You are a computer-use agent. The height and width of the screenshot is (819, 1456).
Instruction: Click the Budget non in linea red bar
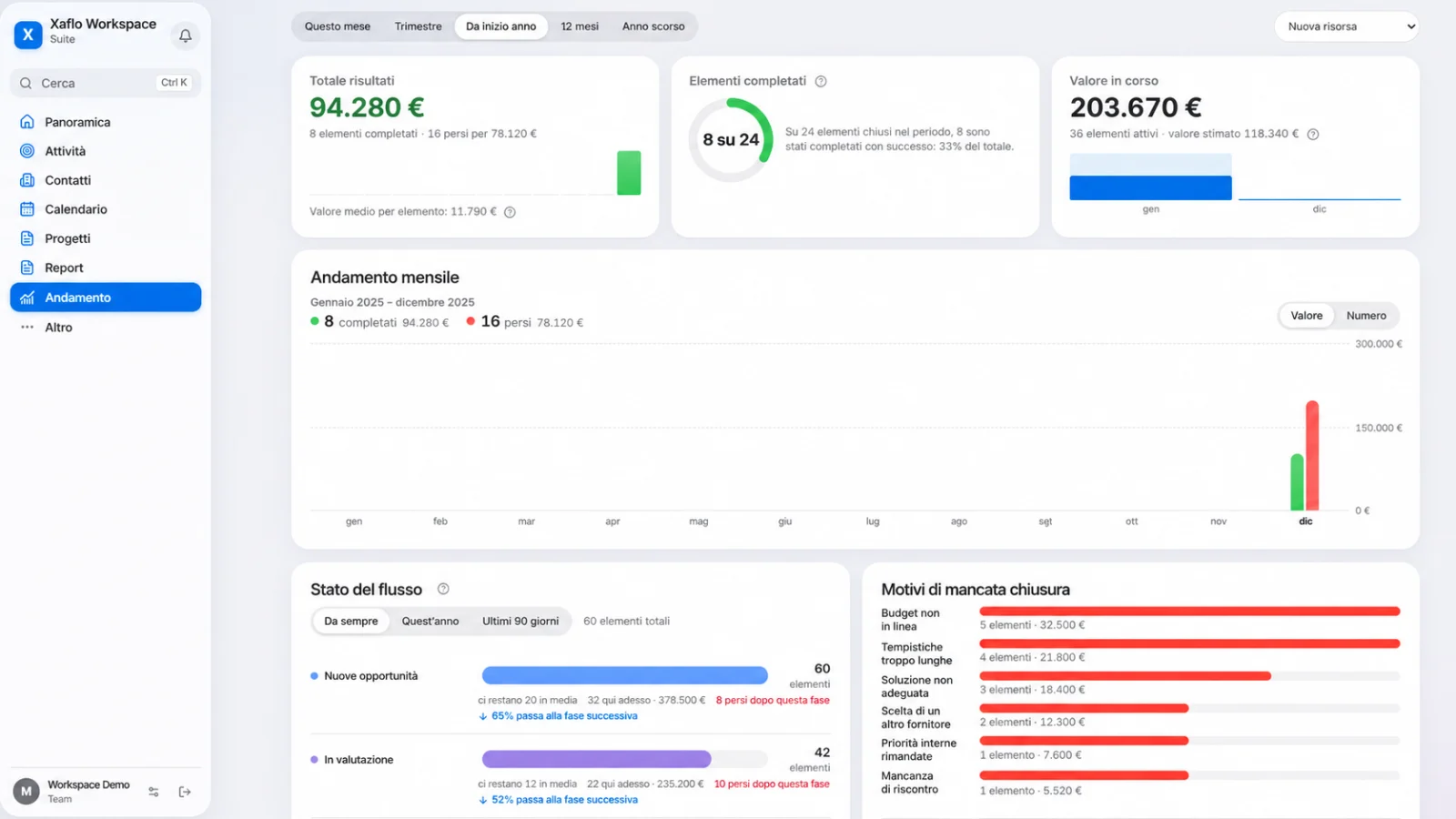pos(1189,612)
